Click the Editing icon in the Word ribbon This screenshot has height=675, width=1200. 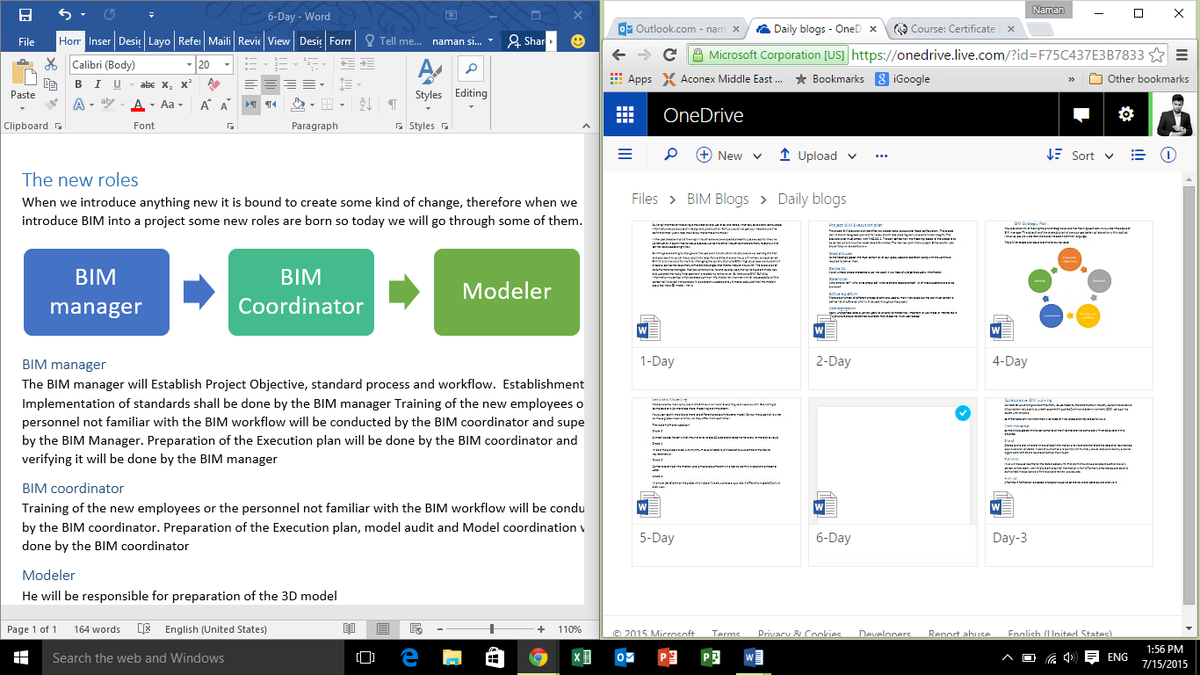coord(471,72)
